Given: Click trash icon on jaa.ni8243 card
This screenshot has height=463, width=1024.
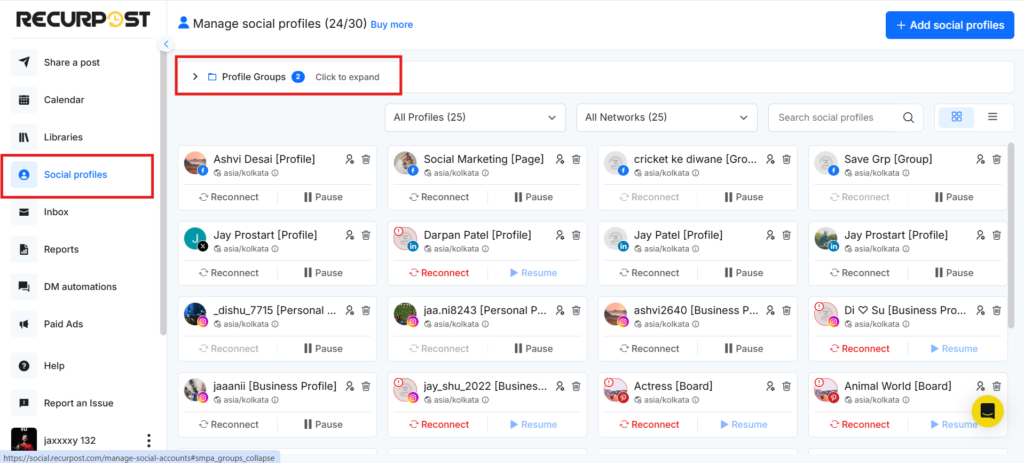Looking at the screenshot, I should [x=576, y=310].
